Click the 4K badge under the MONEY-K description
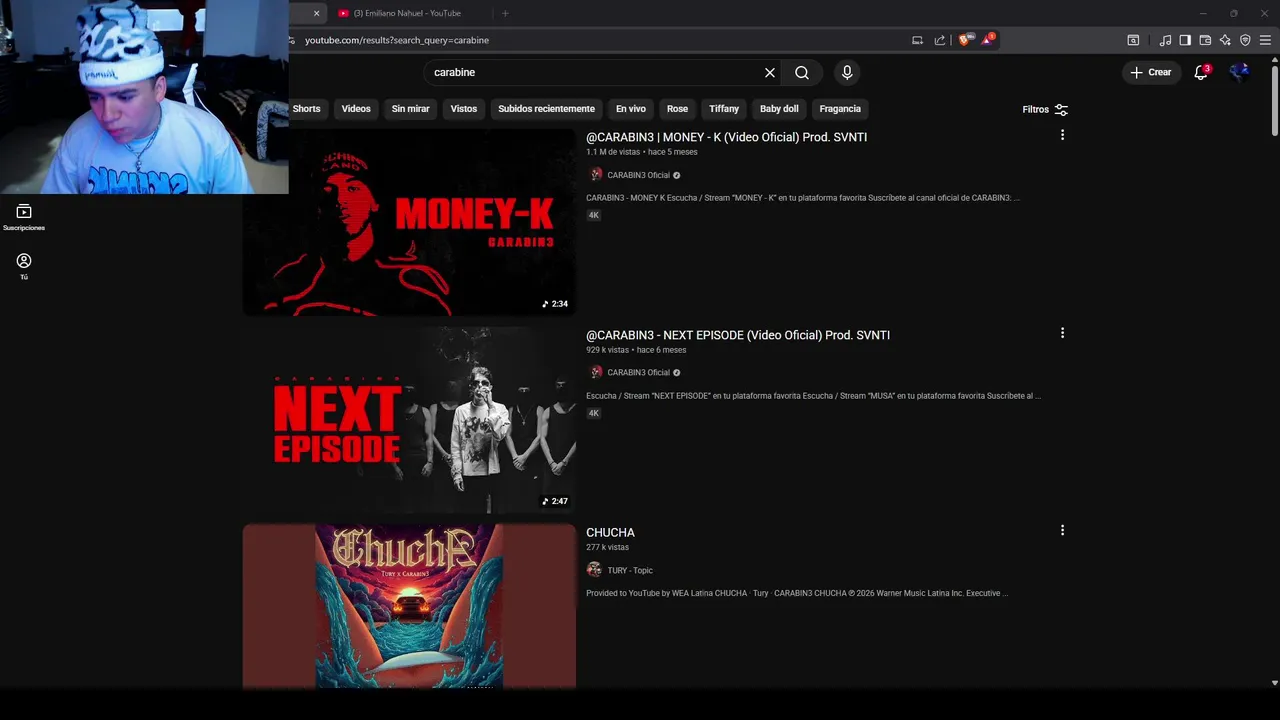 [x=594, y=215]
